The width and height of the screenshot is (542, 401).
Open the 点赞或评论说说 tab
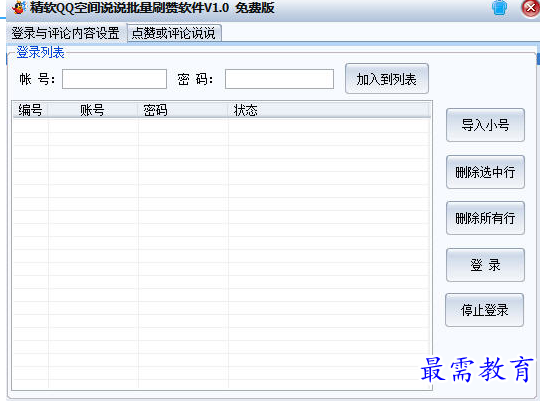click(x=174, y=33)
